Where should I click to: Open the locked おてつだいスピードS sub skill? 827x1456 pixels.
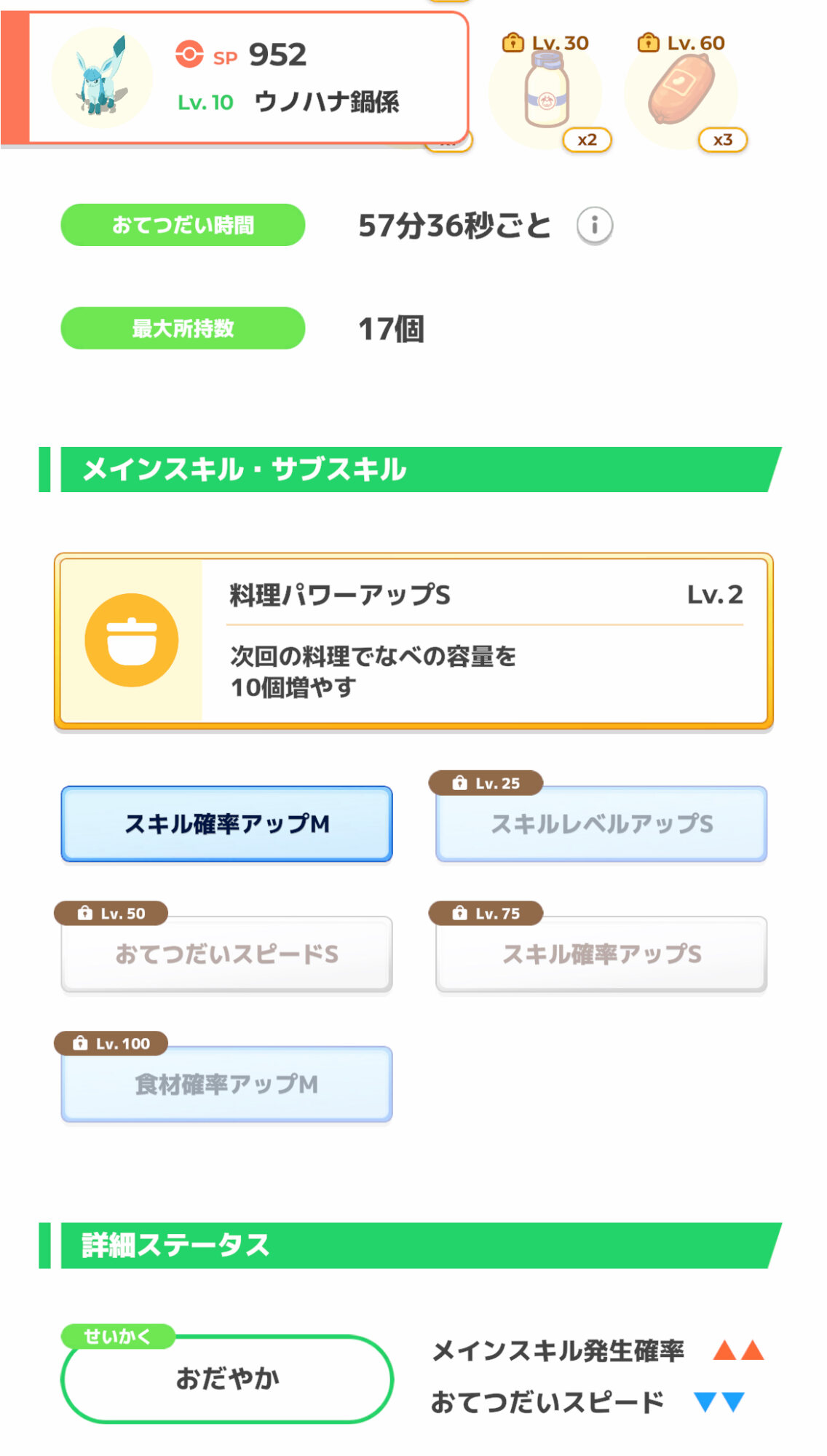pos(226,954)
